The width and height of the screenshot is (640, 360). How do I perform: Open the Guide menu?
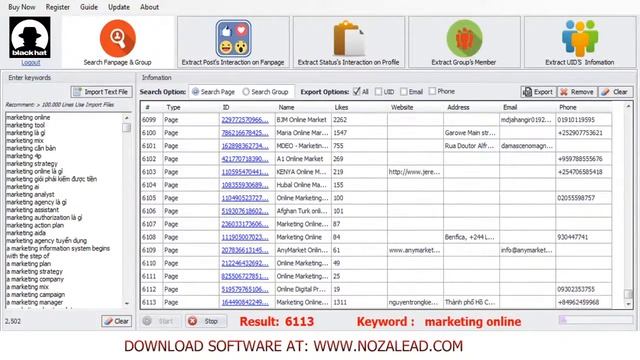coord(89,7)
